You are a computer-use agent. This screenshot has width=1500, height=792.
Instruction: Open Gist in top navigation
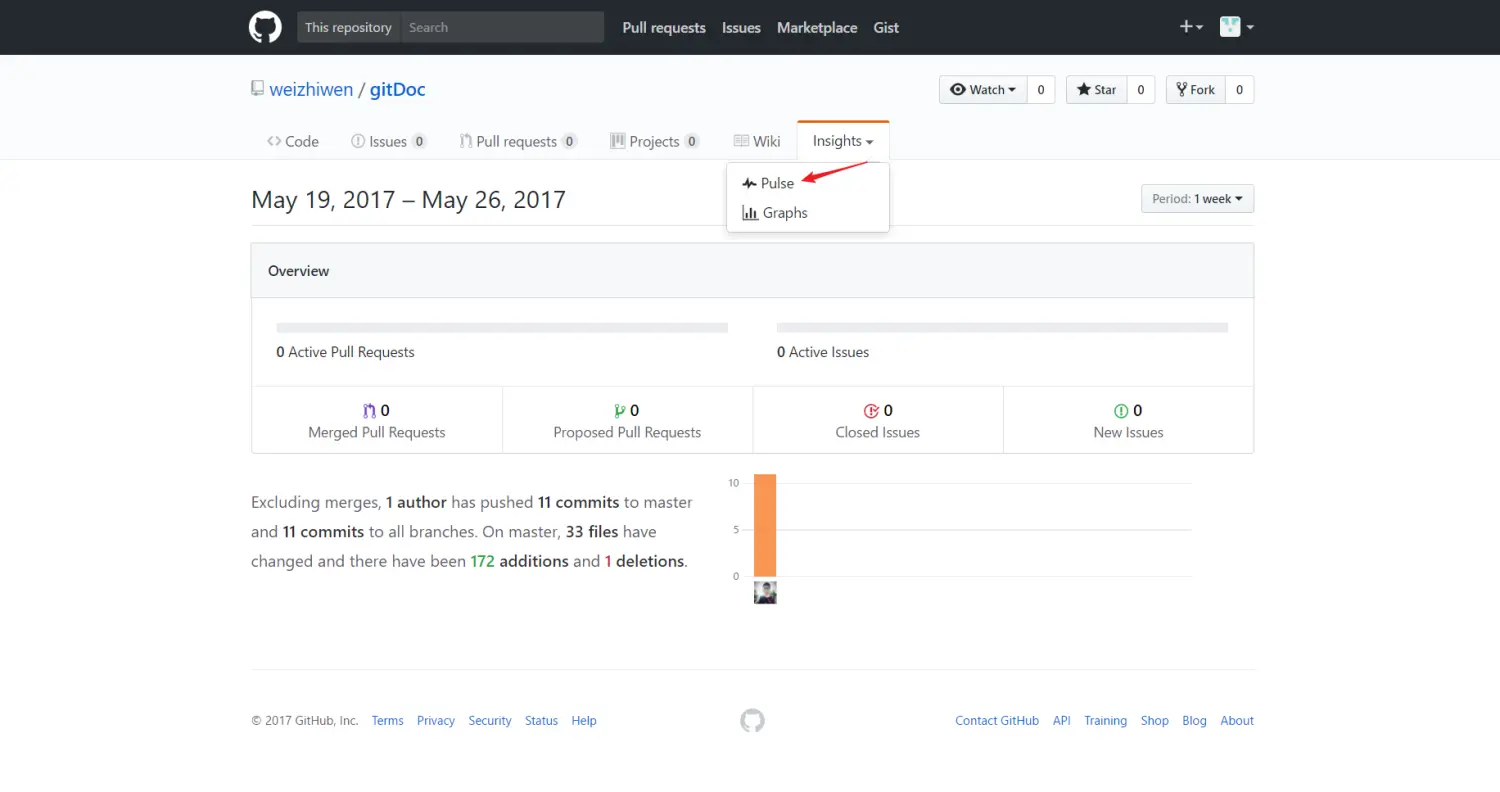click(x=886, y=27)
